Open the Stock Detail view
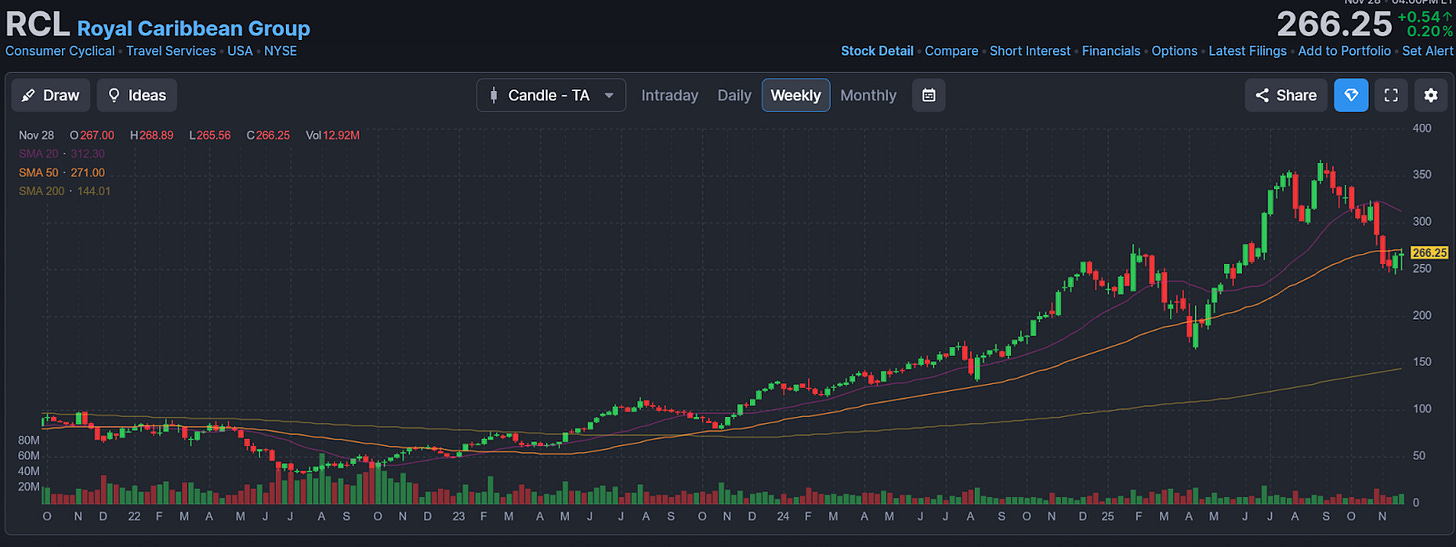The image size is (1456, 547). tap(877, 51)
